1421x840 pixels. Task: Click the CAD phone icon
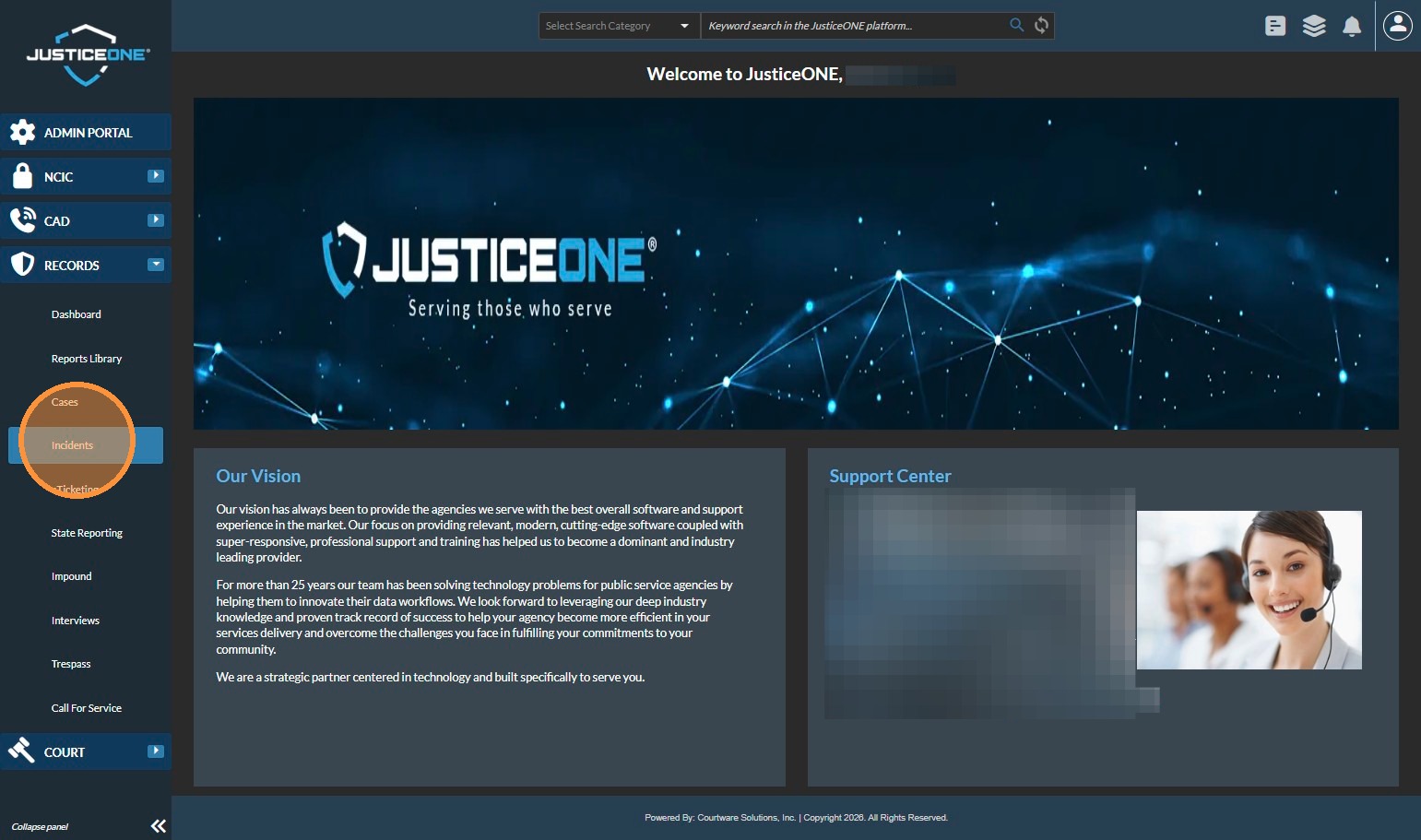pyautogui.click(x=22, y=219)
